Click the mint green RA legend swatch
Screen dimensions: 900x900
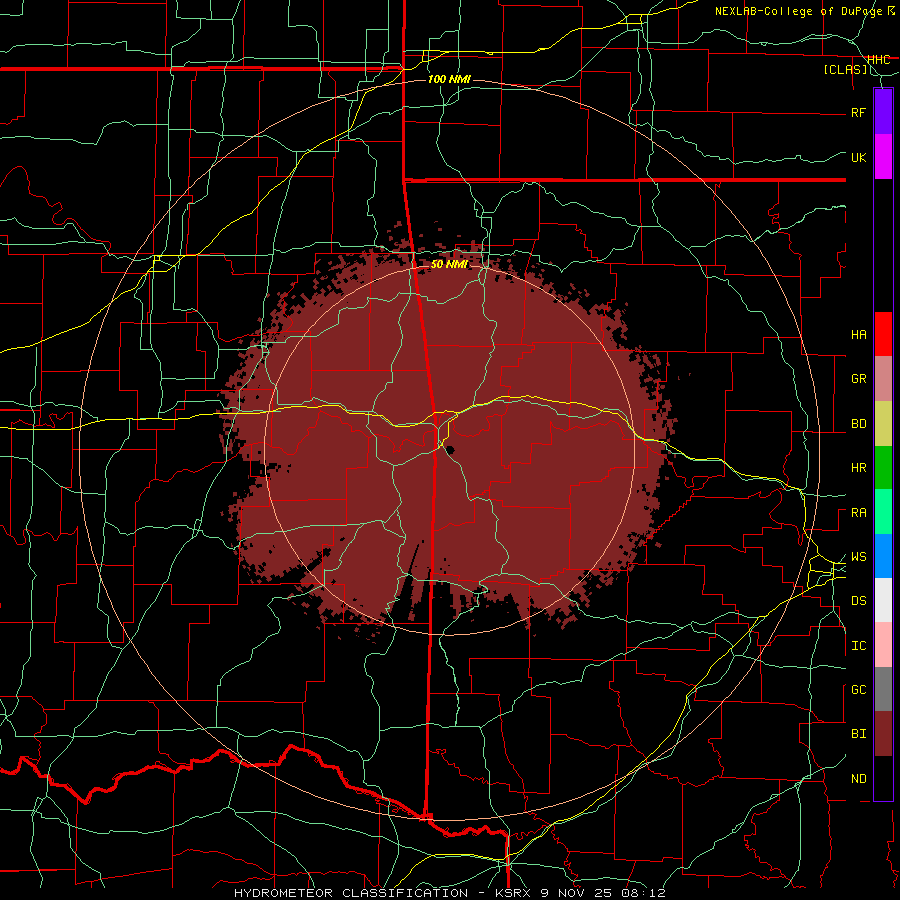coord(883,512)
